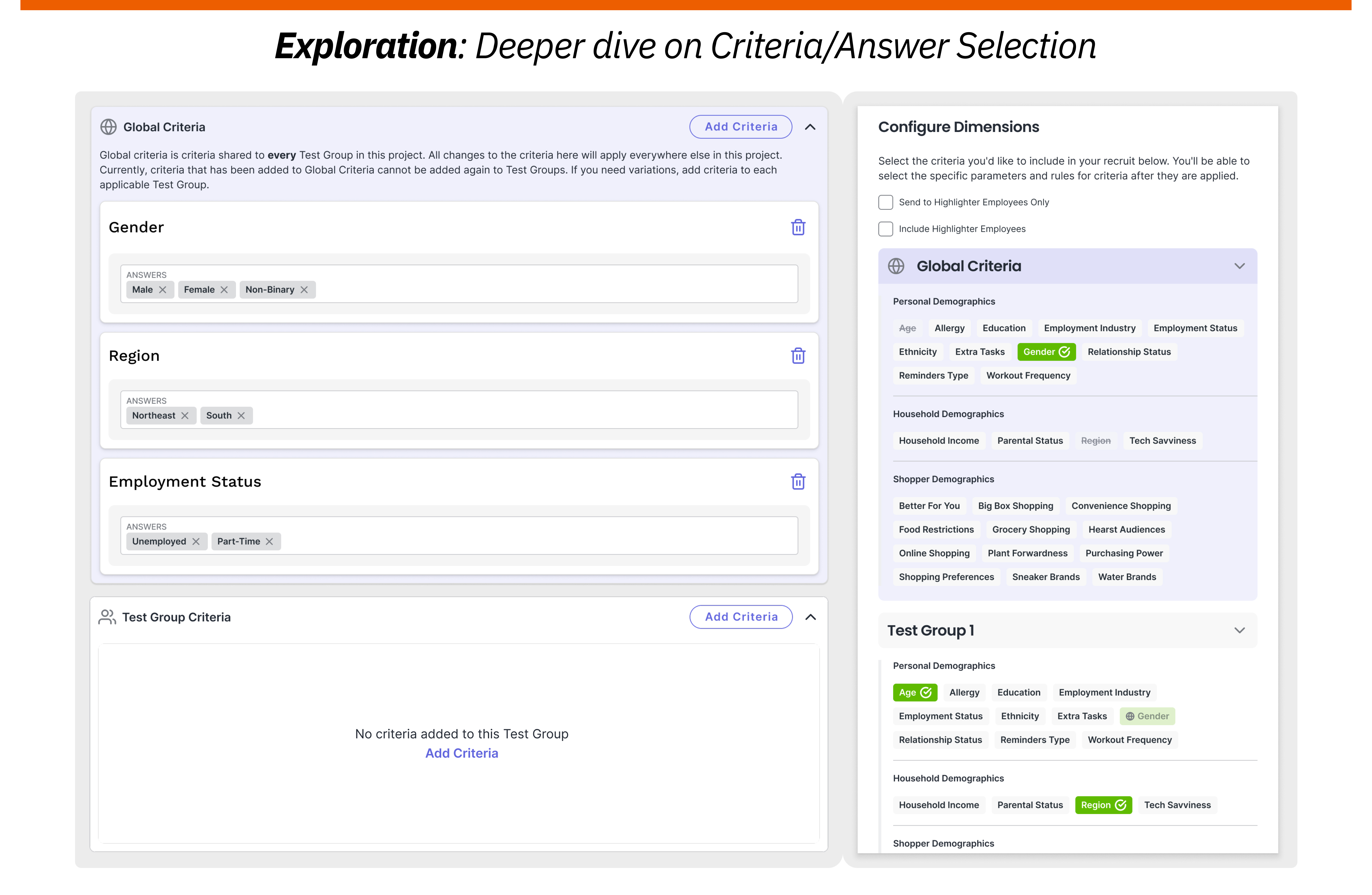Select the Water Brands chip
Viewport: 1372px width, 895px height.
pos(1127,577)
